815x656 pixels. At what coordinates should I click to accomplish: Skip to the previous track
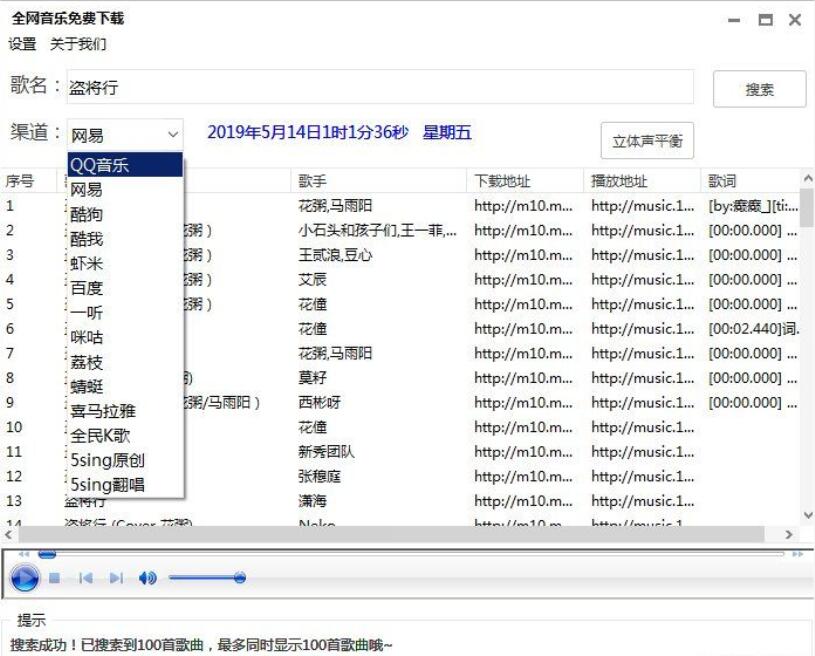[85, 578]
